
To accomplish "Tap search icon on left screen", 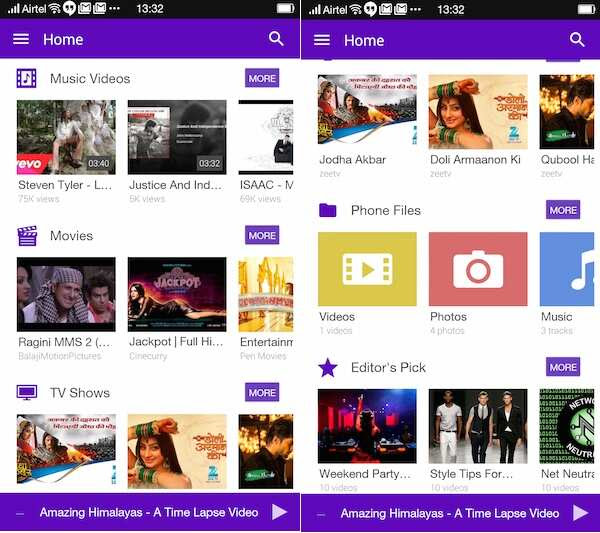I will pyautogui.click(x=276, y=39).
